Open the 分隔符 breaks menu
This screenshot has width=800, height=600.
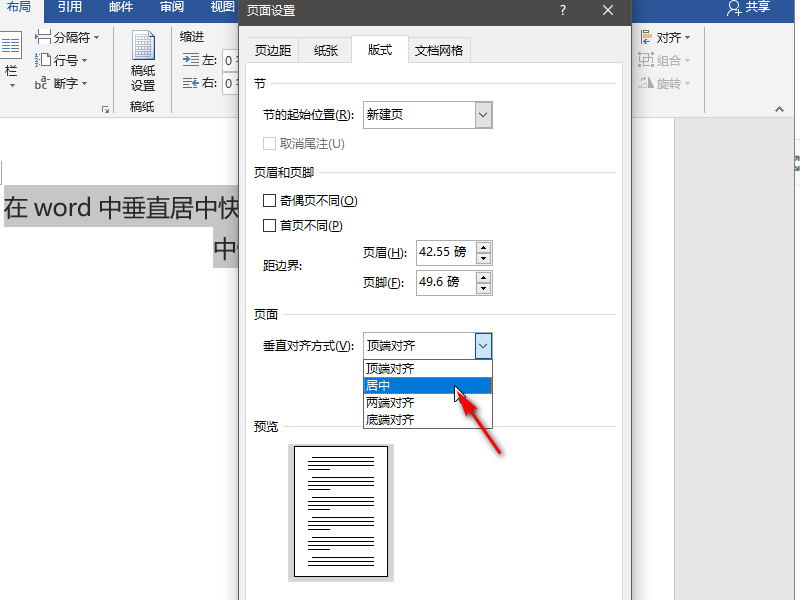pyautogui.click(x=67, y=37)
